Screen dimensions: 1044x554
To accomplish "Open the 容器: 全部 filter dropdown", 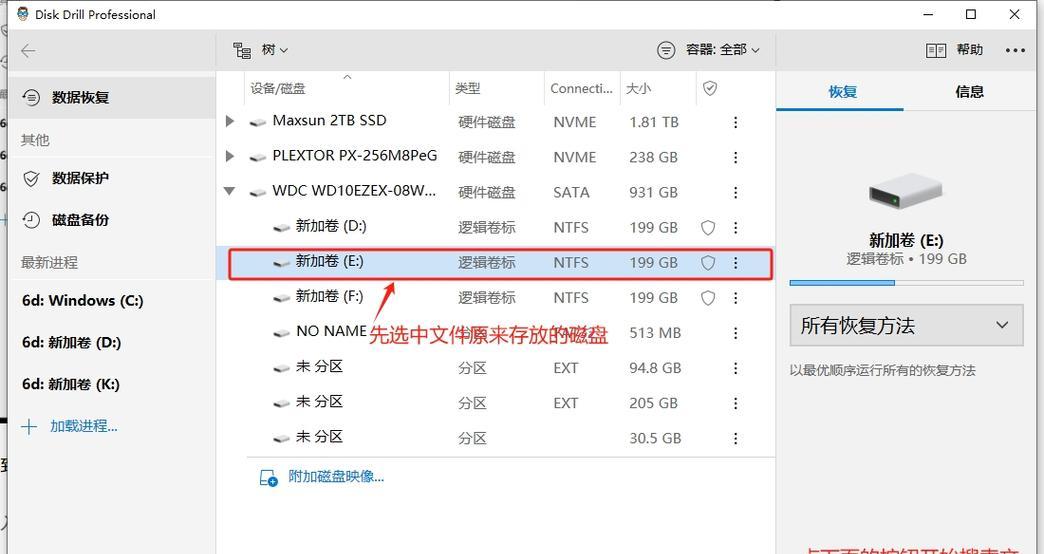I will (722, 50).
